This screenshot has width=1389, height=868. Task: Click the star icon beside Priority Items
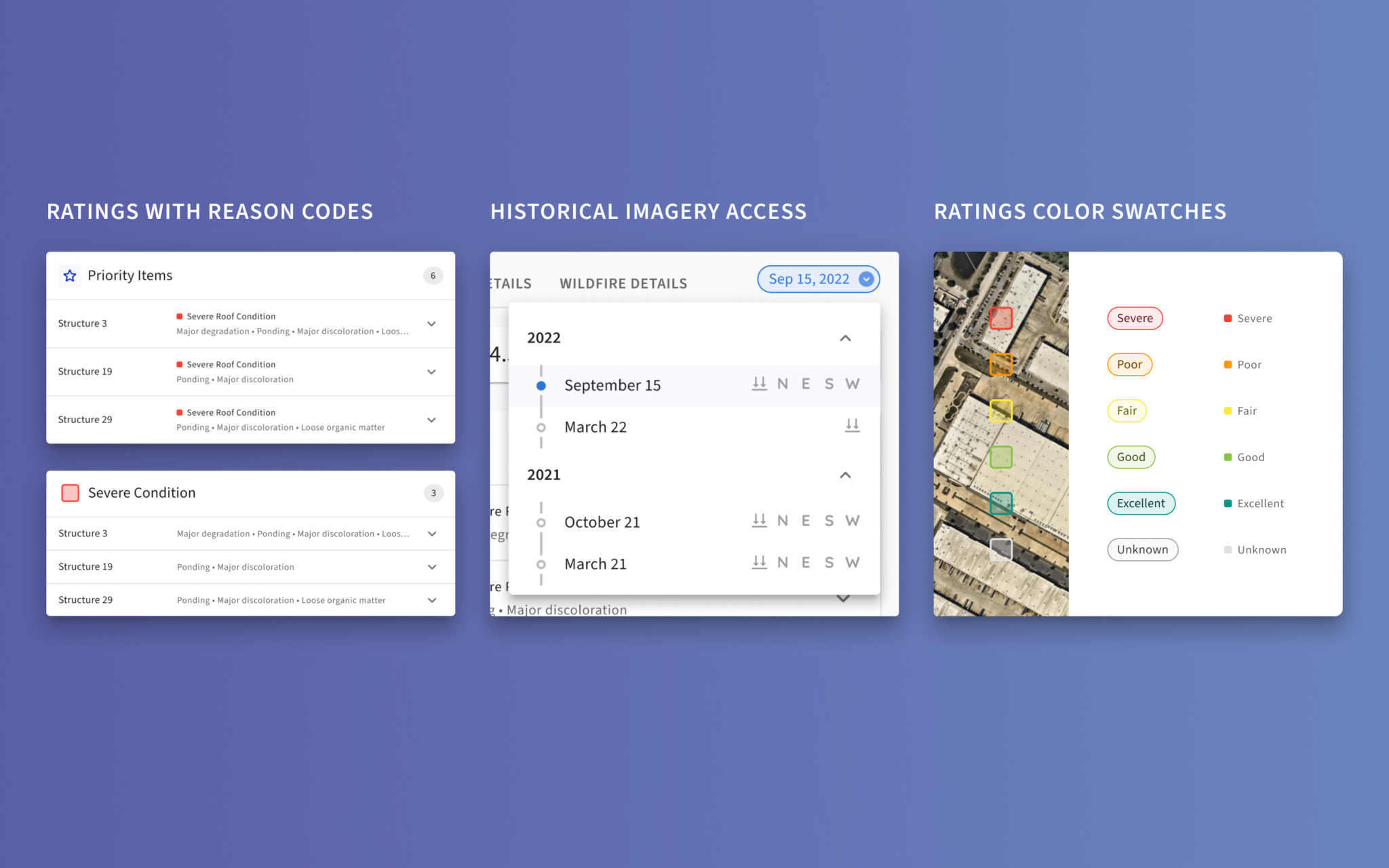tap(70, 275)
